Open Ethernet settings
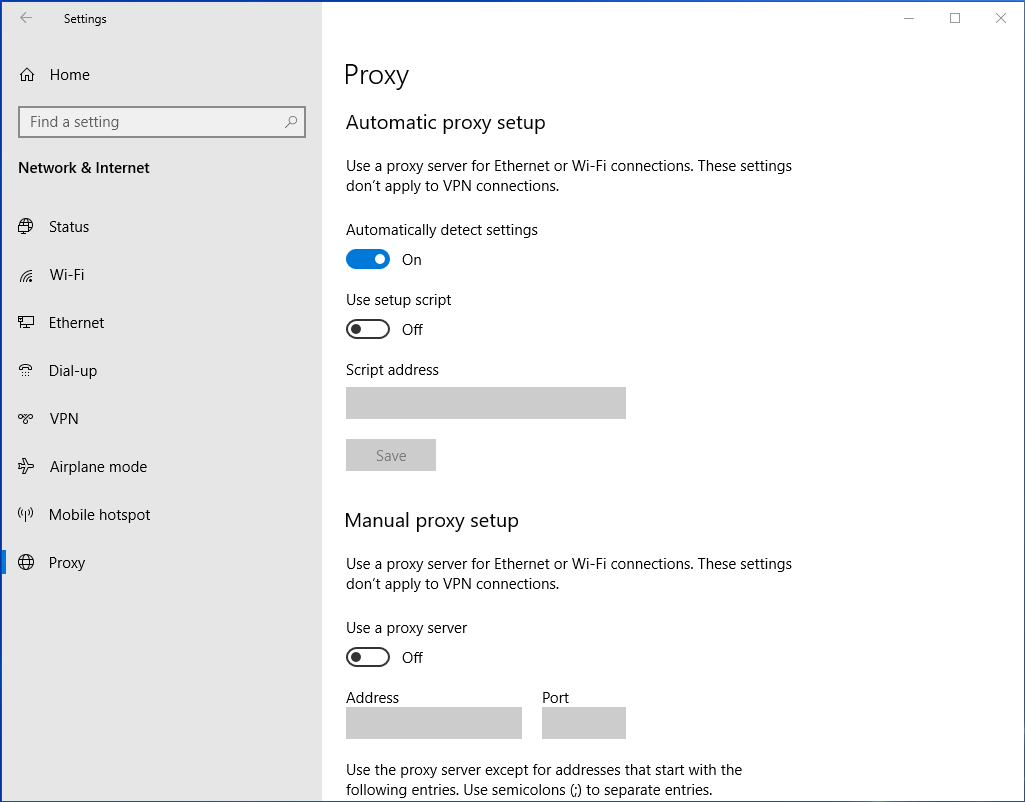Screen dimensions: 1025x802 pyautogui.click(x=162, y=322)
